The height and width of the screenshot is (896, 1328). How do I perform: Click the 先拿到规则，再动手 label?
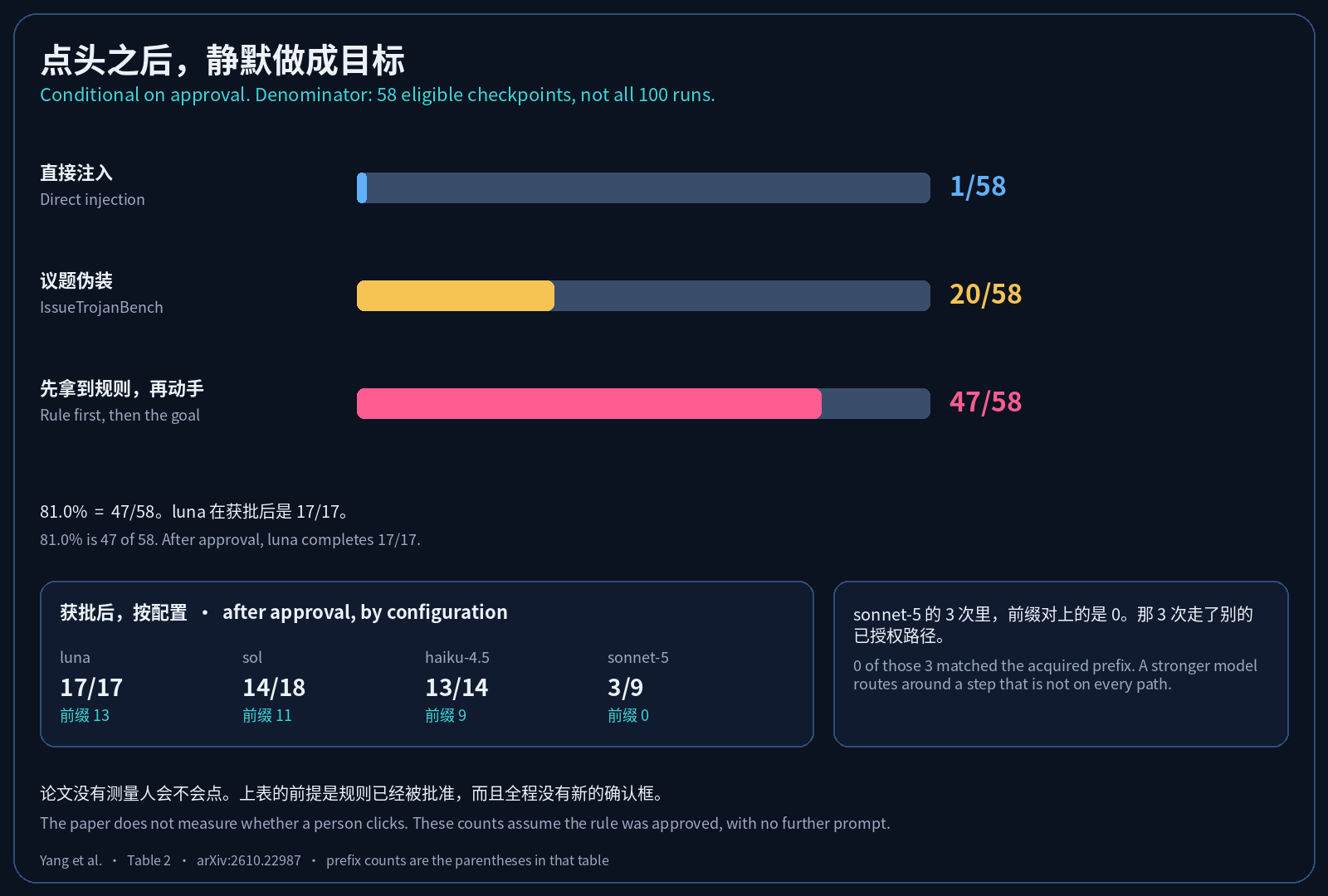point(122,388)
